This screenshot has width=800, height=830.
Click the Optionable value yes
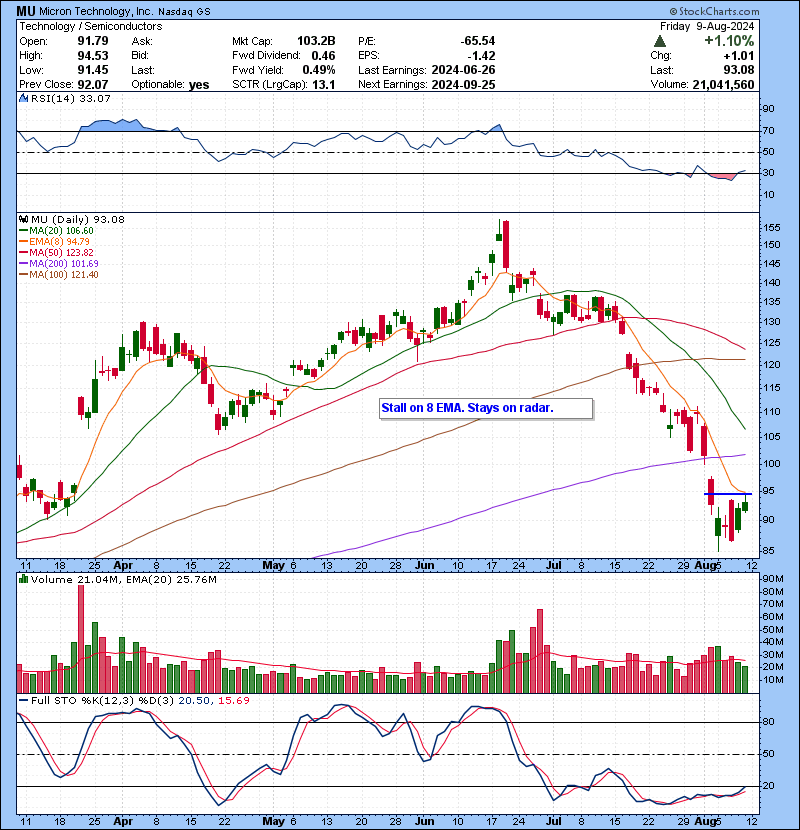pyautogui.click(x=199, y=85)
